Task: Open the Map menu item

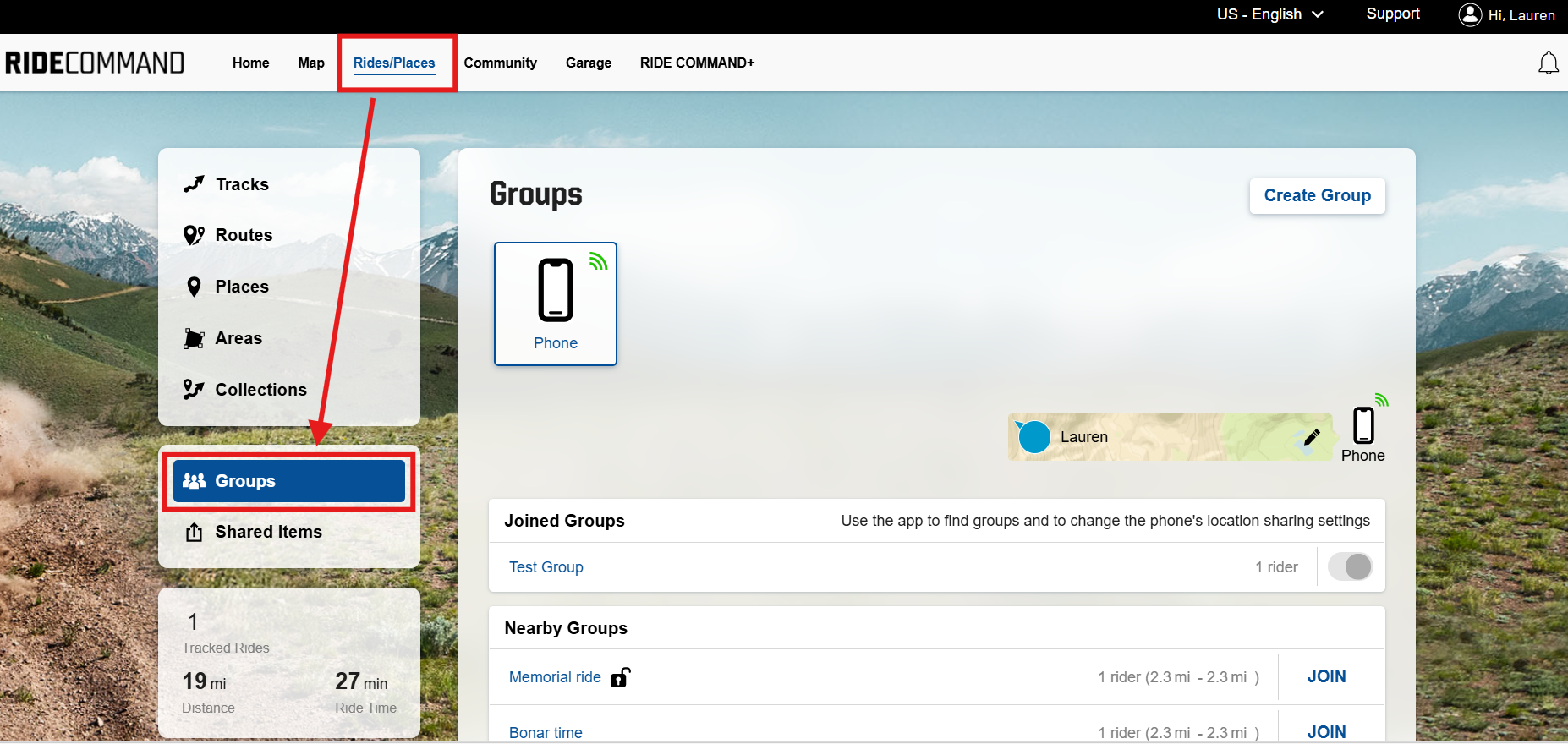Action: point(311,63)
